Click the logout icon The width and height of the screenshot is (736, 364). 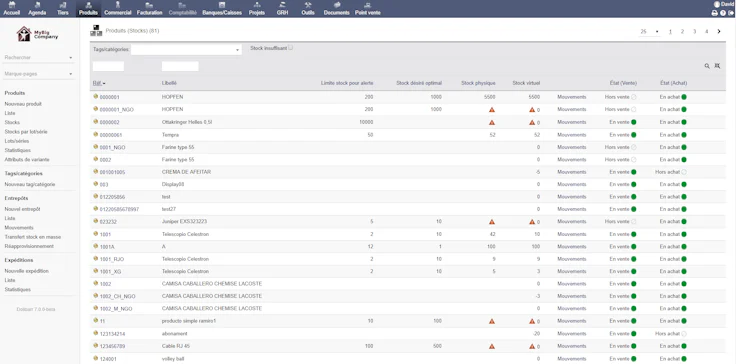pos(731,13)
